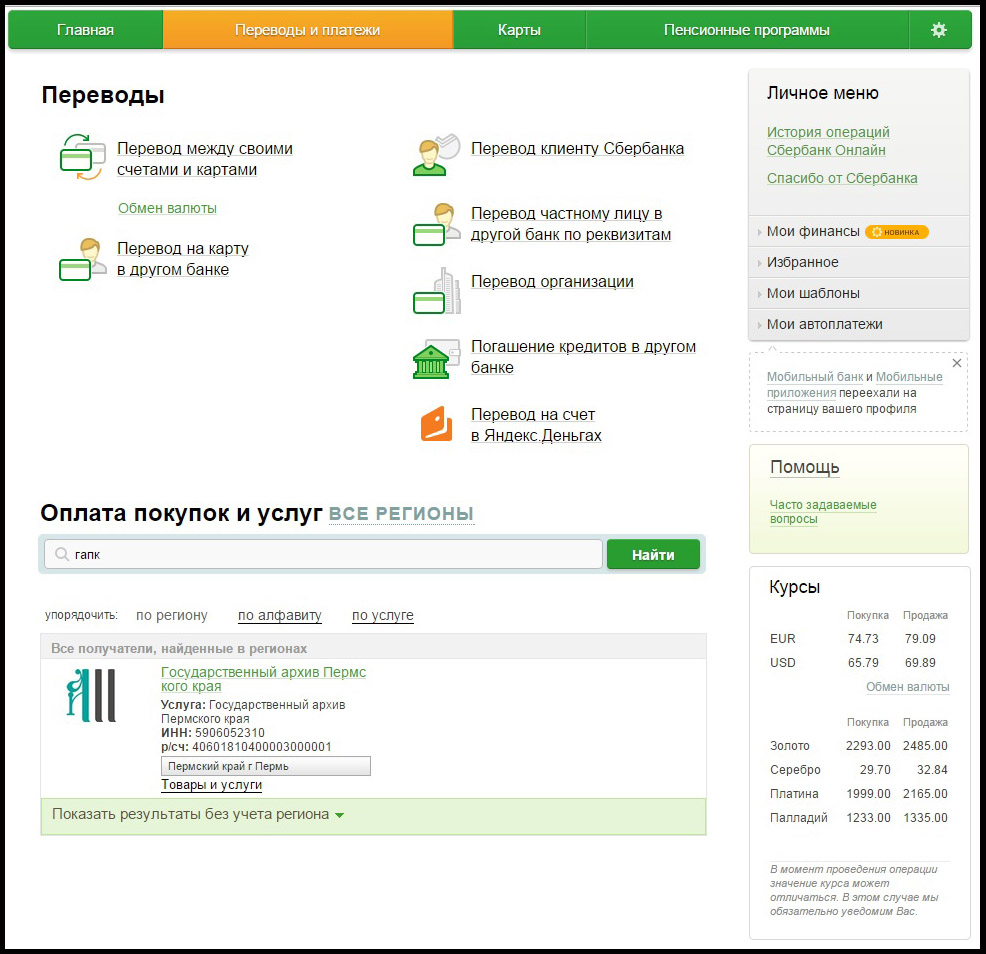Viewport: 986px width, 954px height.
Task: Click the EUR purchase rate 74.73
Action: [x=863, y=638]
